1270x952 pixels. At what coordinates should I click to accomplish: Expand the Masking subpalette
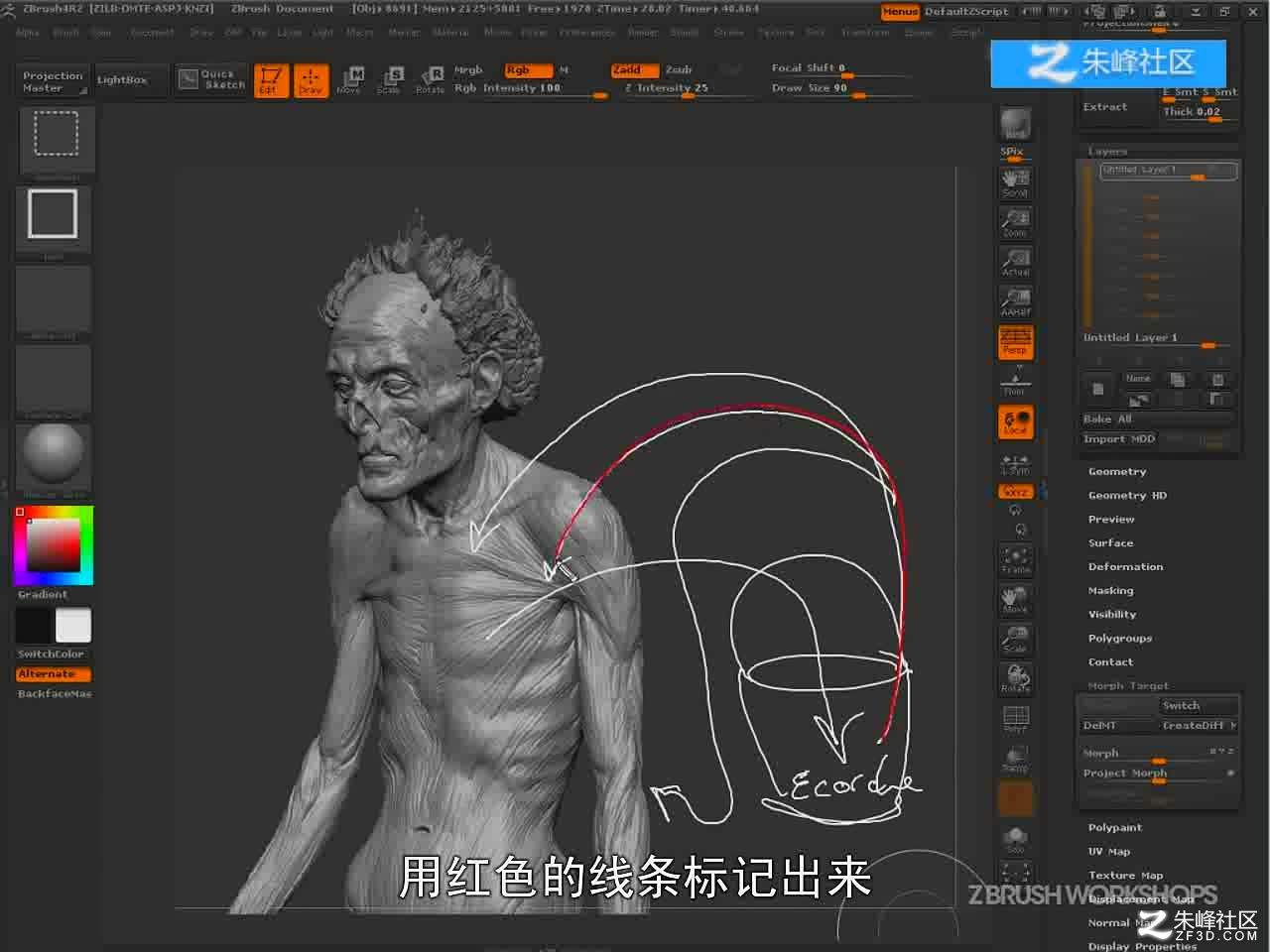1110,591
